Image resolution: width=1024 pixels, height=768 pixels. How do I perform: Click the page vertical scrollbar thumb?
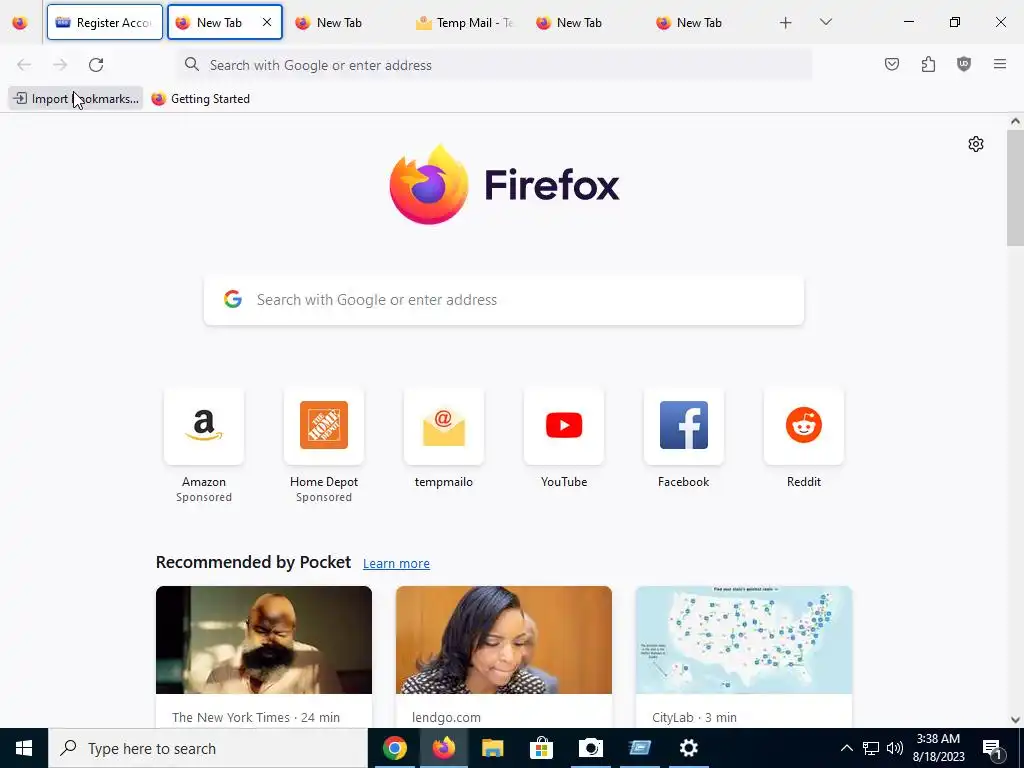tap(1015, 188)
